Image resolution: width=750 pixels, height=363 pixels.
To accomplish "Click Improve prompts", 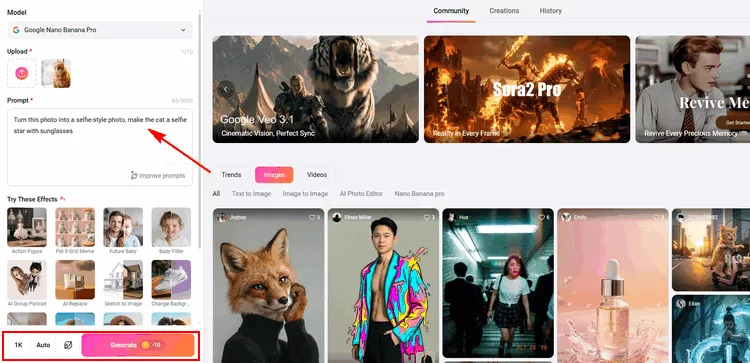I will [x=158, y=176].
